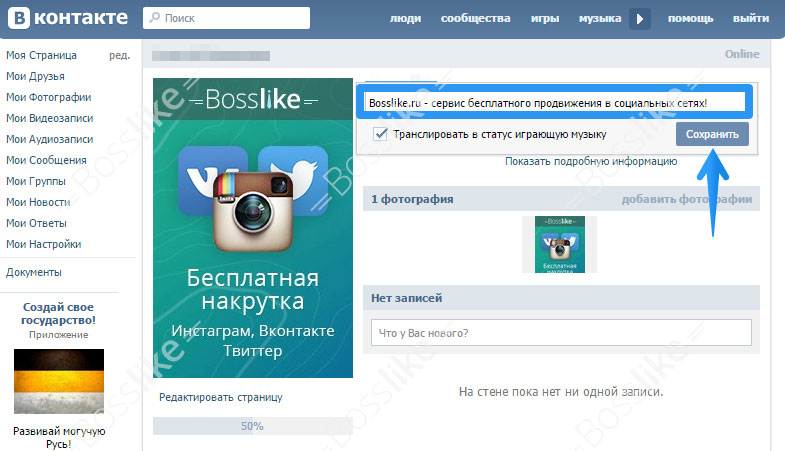Focus the Поиск search field

226,18
